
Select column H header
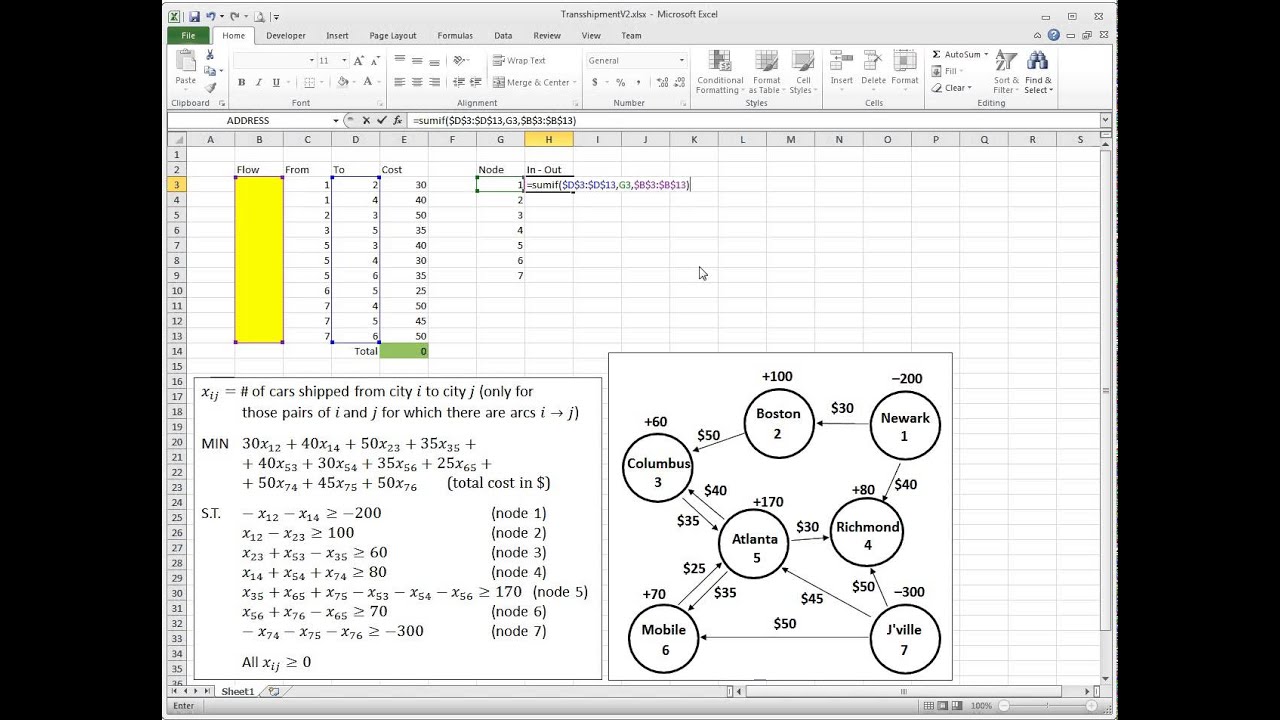[x=549, y=139]
